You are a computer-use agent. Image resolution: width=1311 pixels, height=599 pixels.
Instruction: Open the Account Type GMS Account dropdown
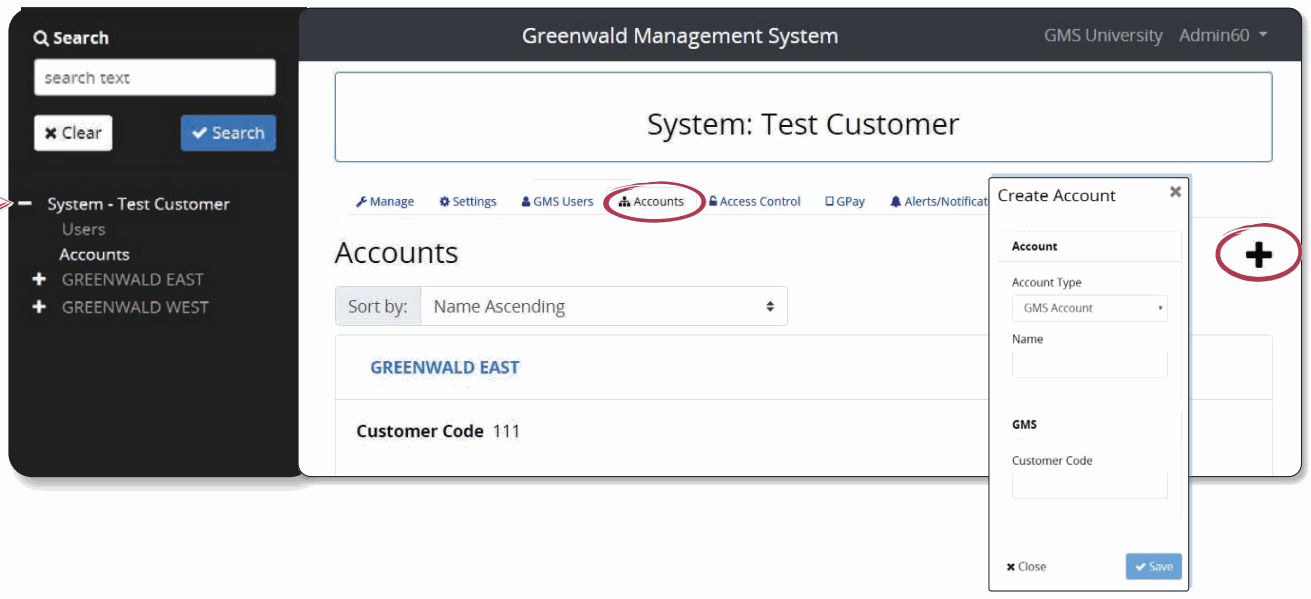coord(1089,308)
